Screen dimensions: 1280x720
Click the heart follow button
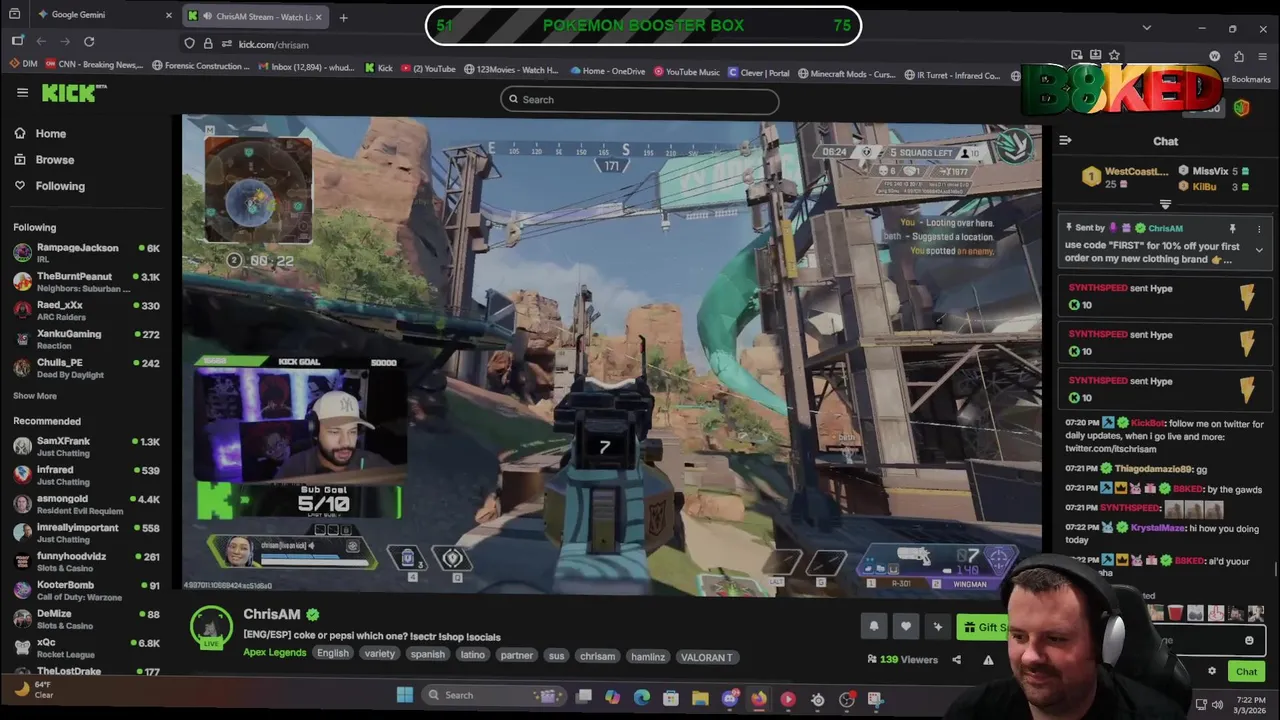pos(905,627)
